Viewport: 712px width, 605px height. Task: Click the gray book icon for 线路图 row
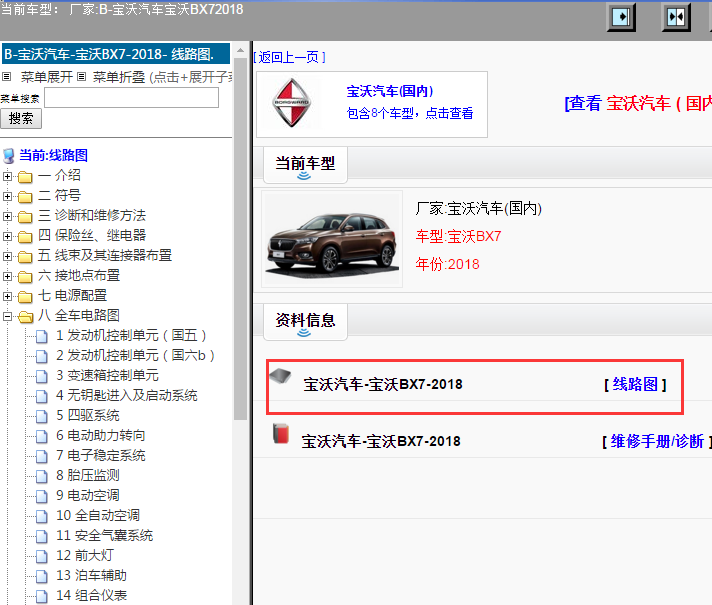pos(280,376)
